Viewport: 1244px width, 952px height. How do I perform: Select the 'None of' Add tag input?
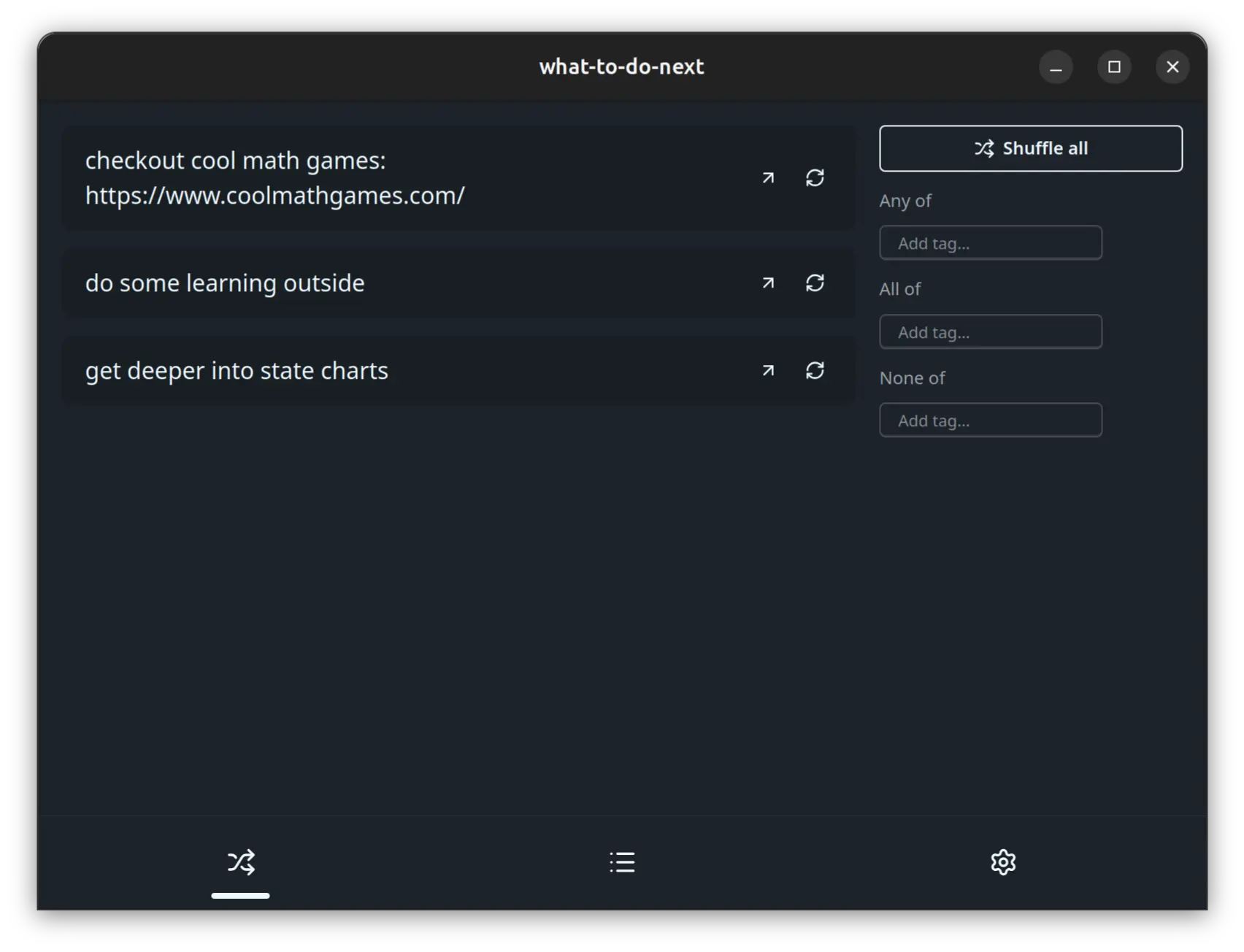pyautogui.click(x=990, y=421)
